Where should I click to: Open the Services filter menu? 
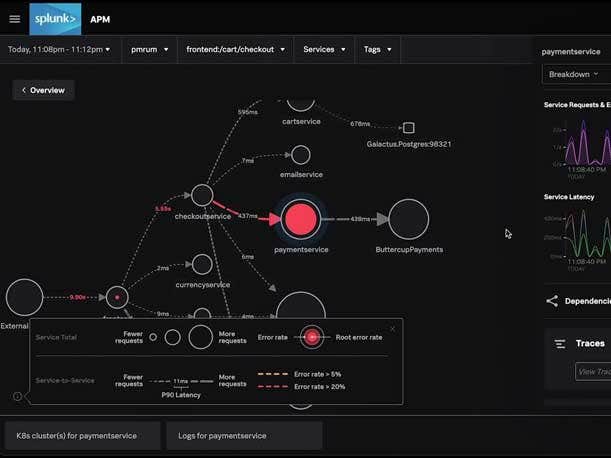click(324, 49)
